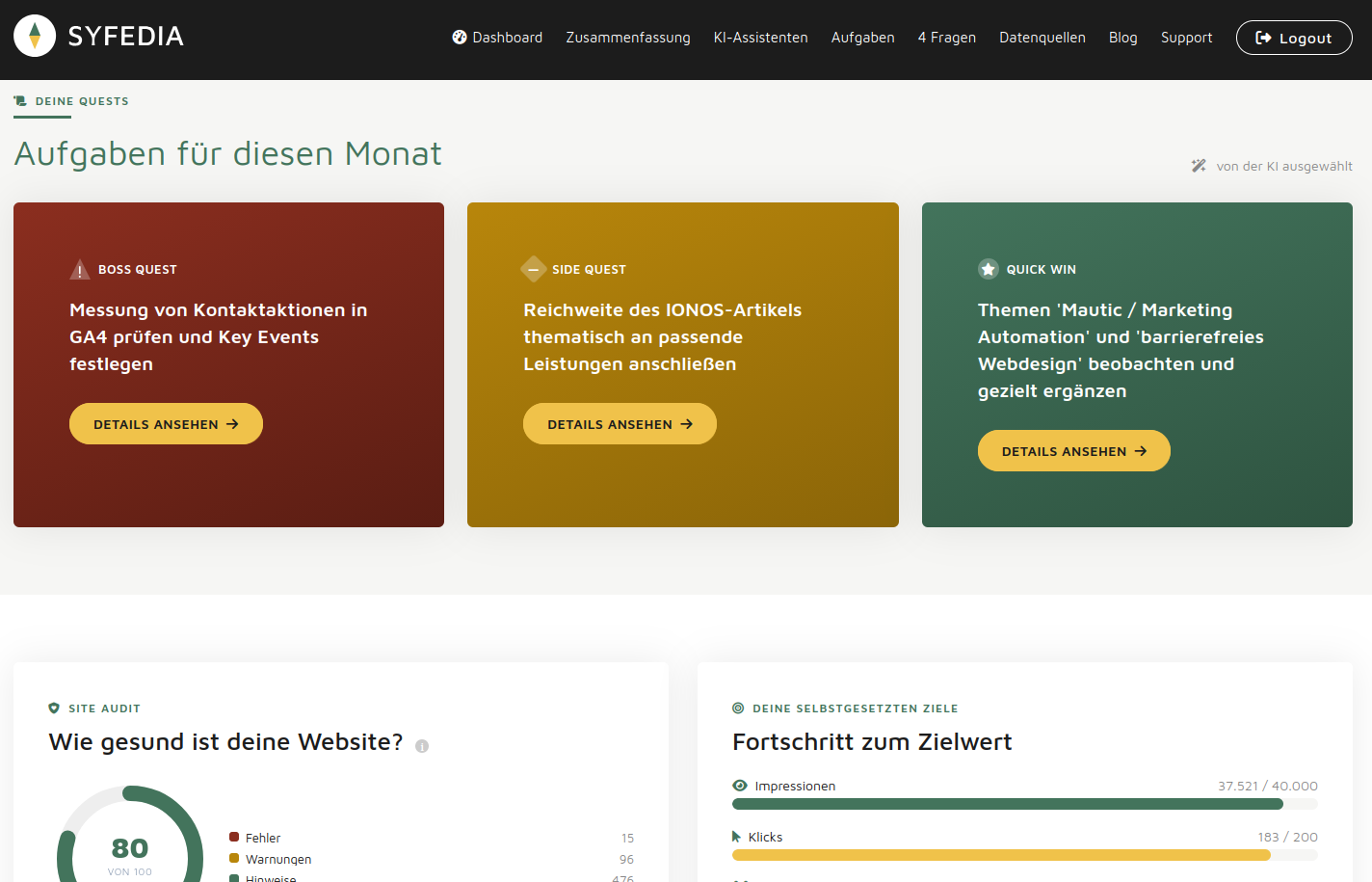
Task: View details of the Boss Quest
Action: [x=166, y=424]
